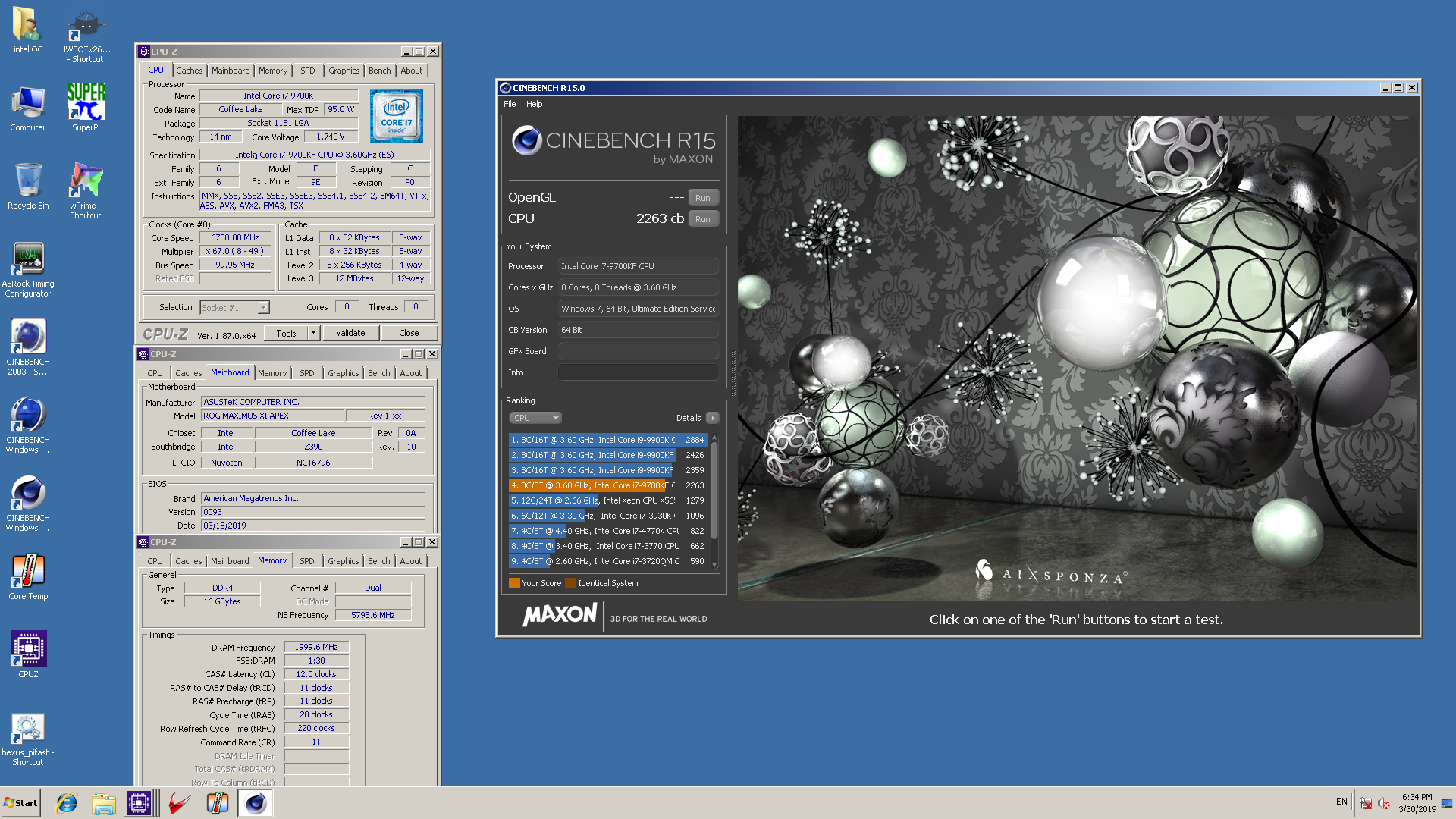This screenshot has height=819, width=1456.
Task: Select SPD tab in Memory CPU-Z window
Action: [306, 561]
